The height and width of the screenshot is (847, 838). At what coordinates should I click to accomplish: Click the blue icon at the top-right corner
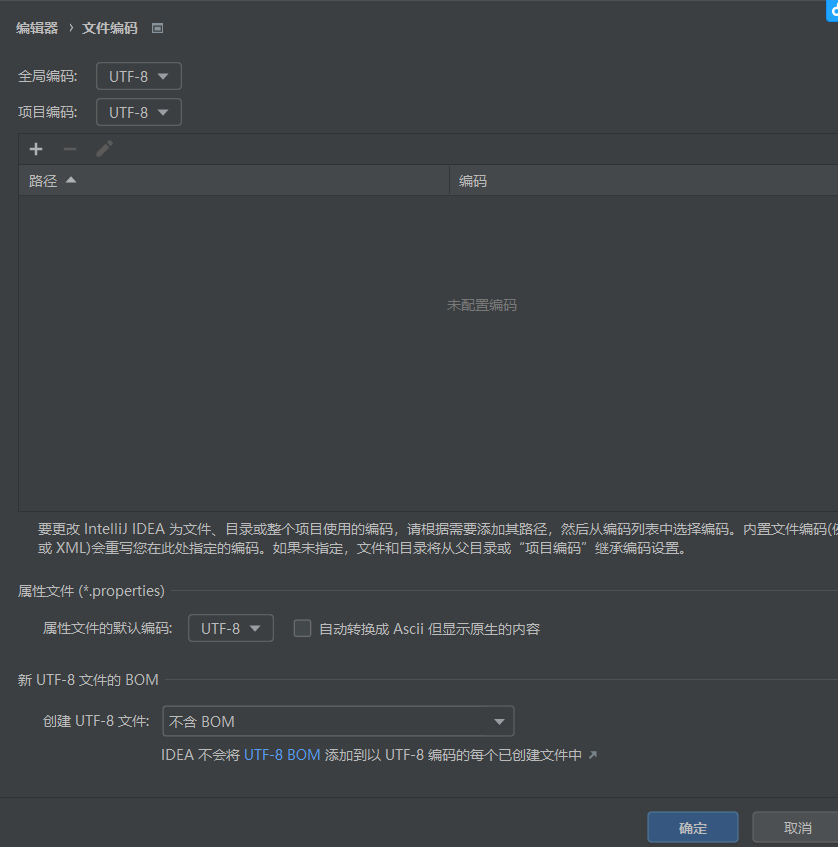[833, 10]
